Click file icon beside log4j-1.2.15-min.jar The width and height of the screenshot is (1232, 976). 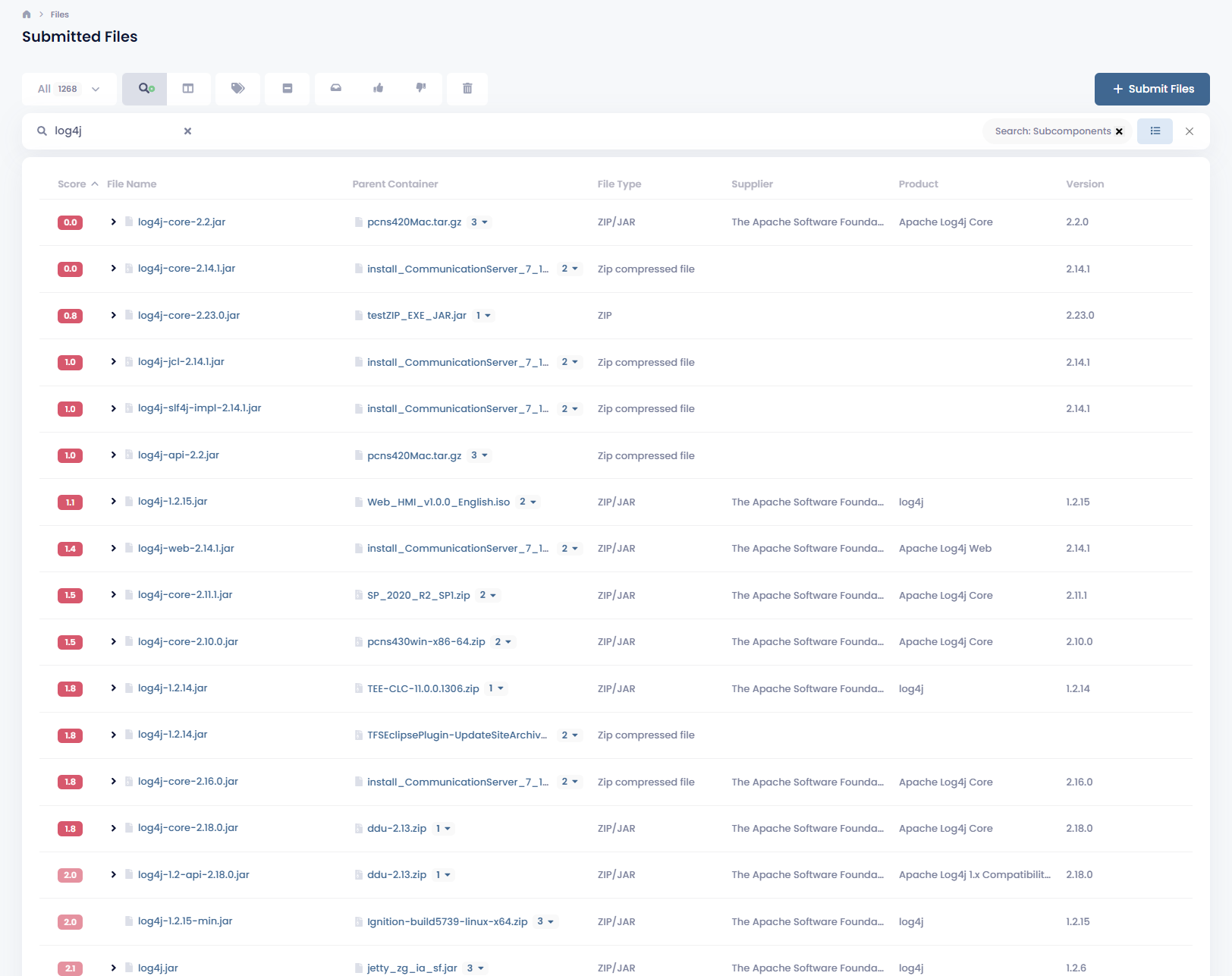click(129, 921)
